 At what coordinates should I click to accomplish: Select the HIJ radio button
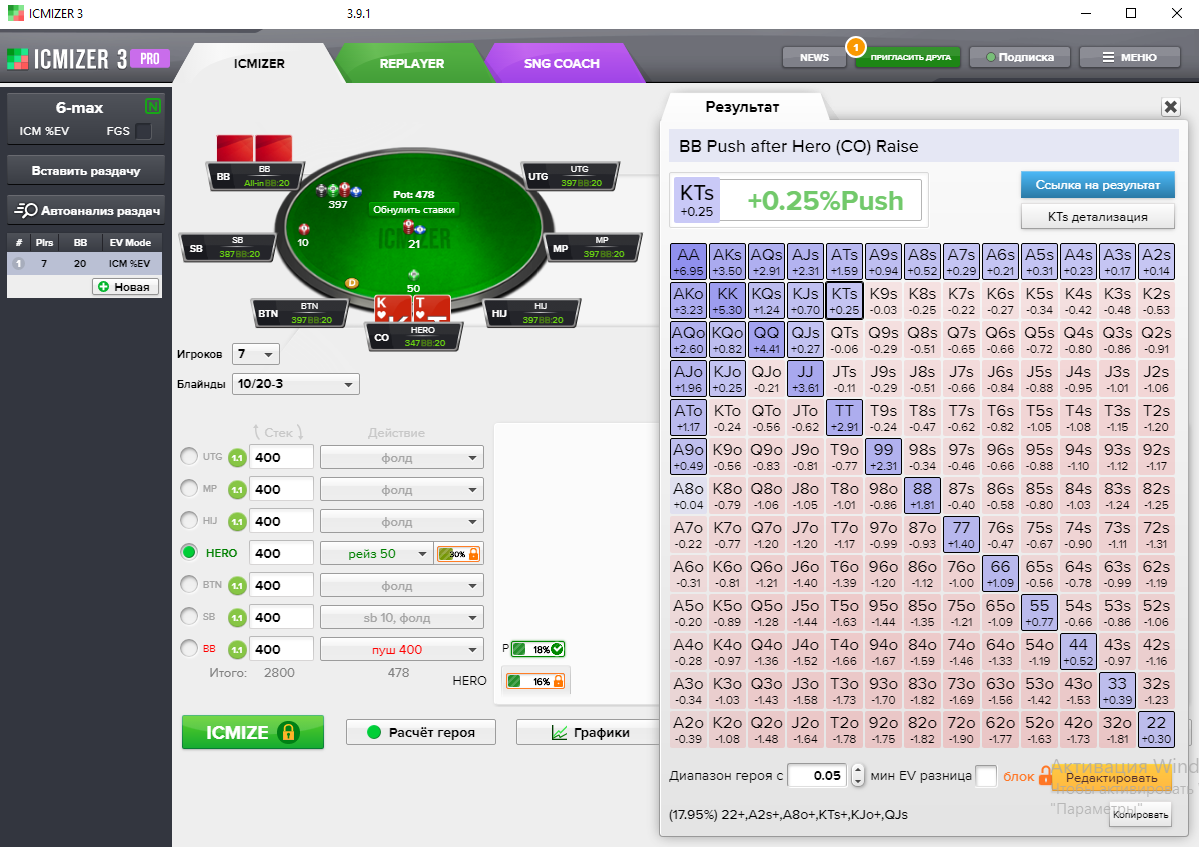tap(189, 520)
